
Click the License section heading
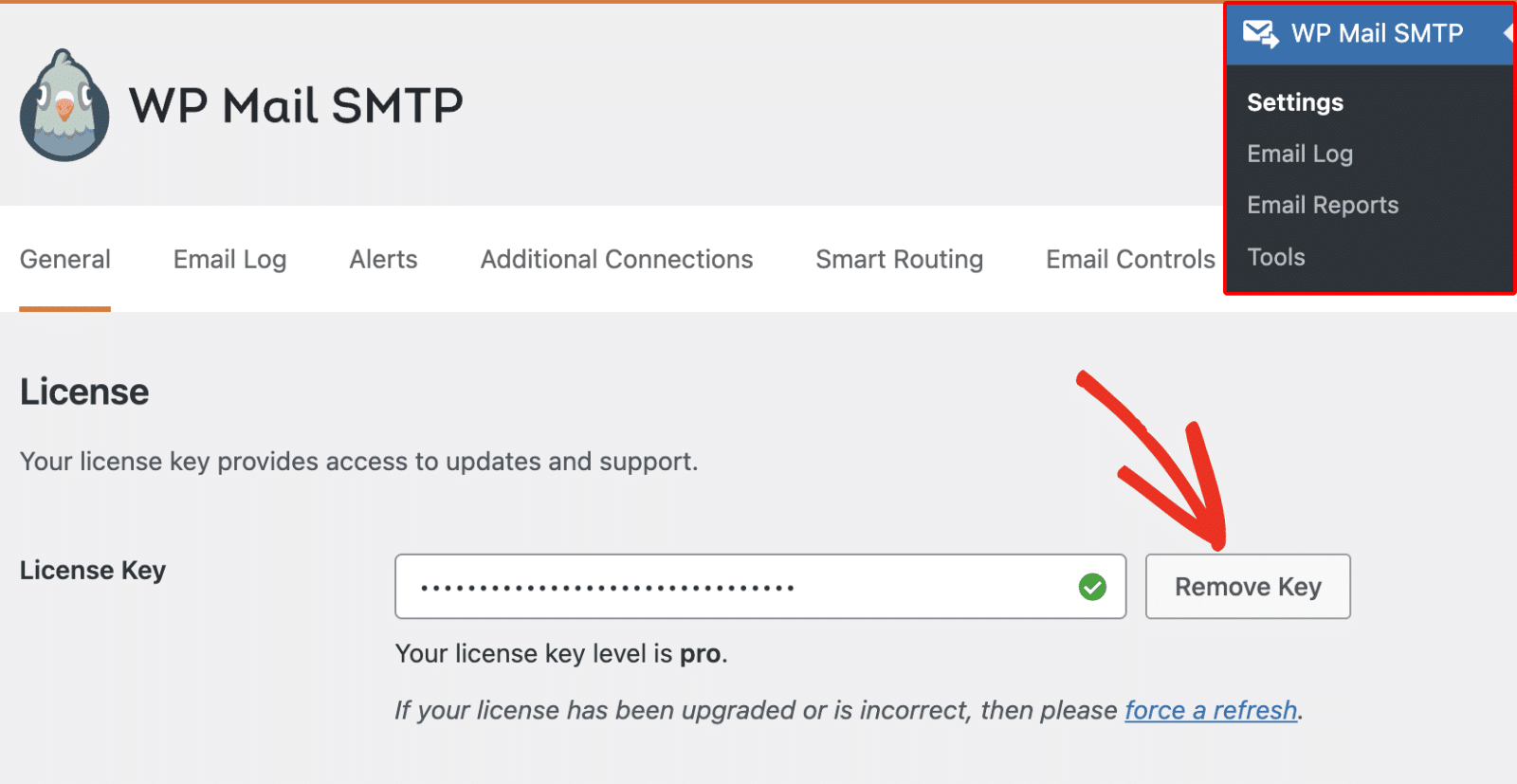point(84,392)
